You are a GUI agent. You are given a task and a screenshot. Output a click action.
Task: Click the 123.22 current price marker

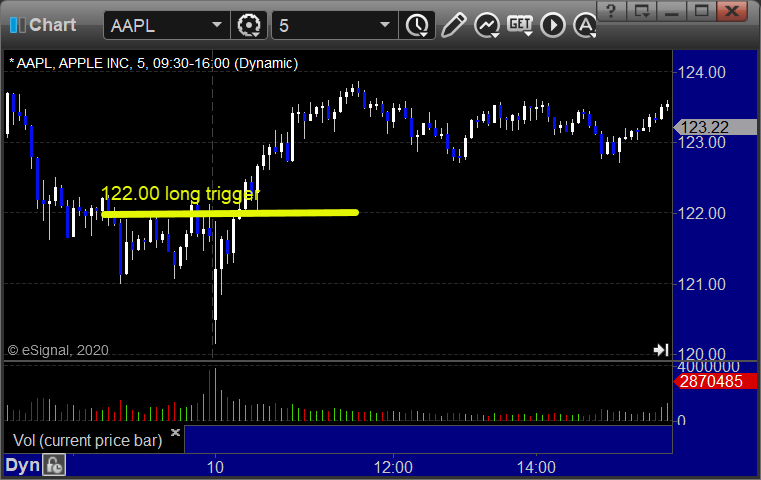point(716,127)
